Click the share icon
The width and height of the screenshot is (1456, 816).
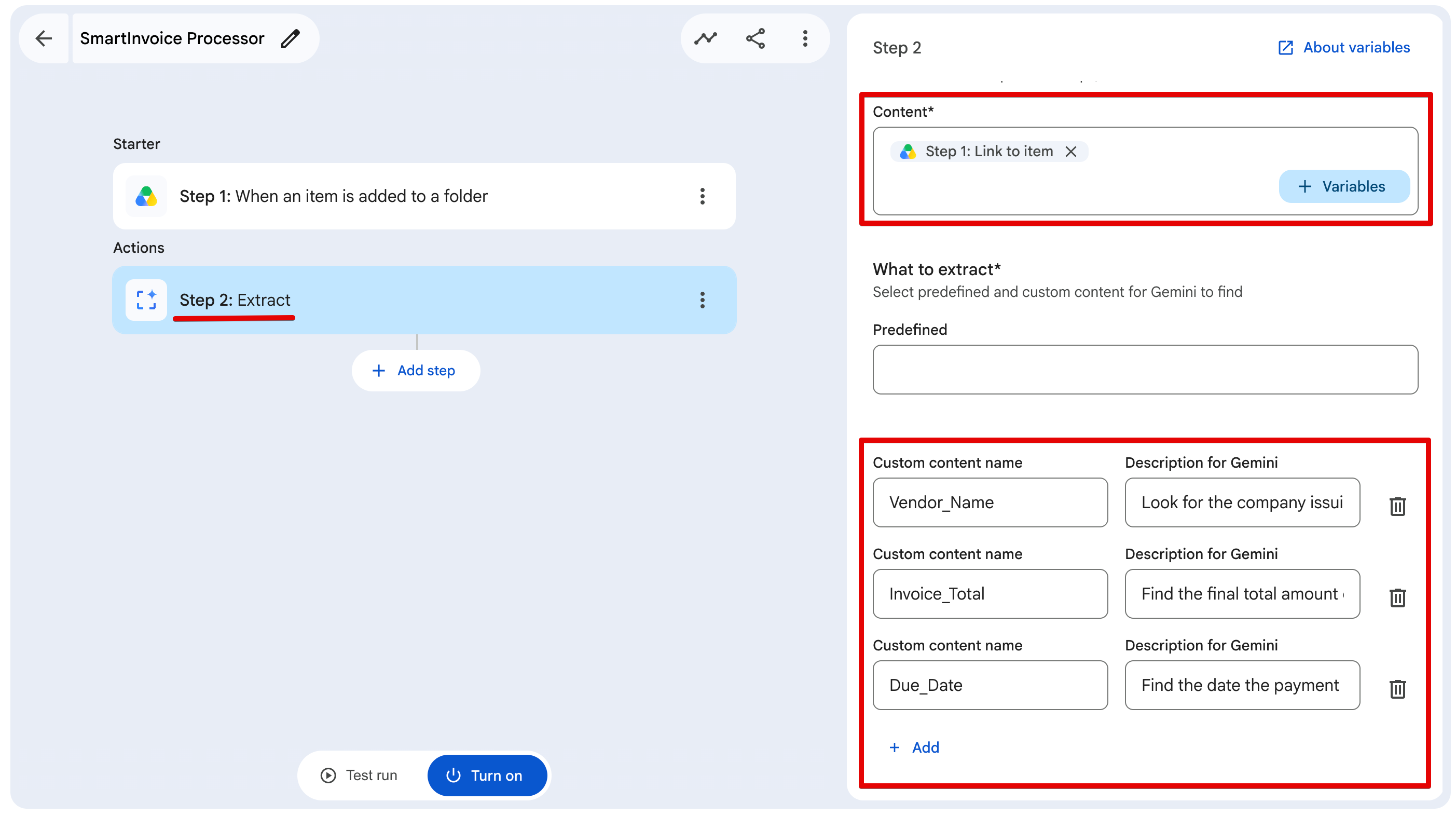coord(756,38)
